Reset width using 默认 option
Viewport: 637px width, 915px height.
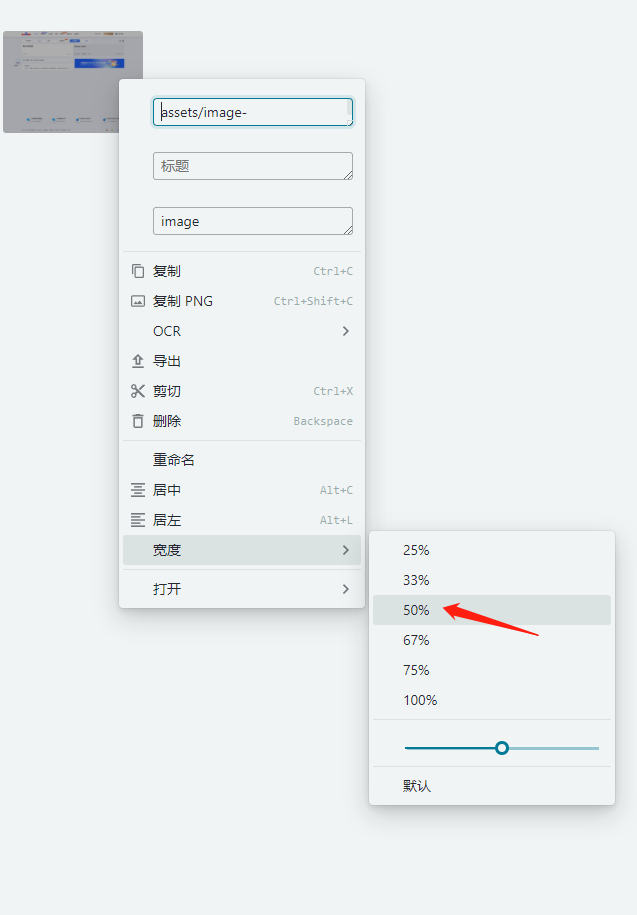coord(417,786)
